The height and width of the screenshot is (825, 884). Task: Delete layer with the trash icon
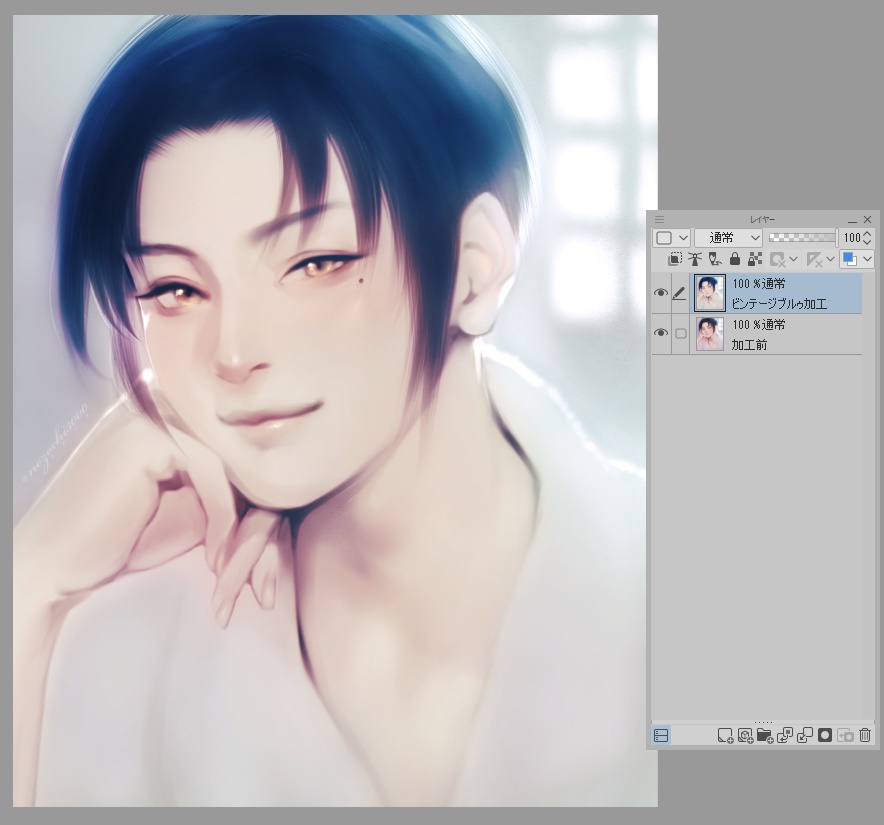pos(865,735)
